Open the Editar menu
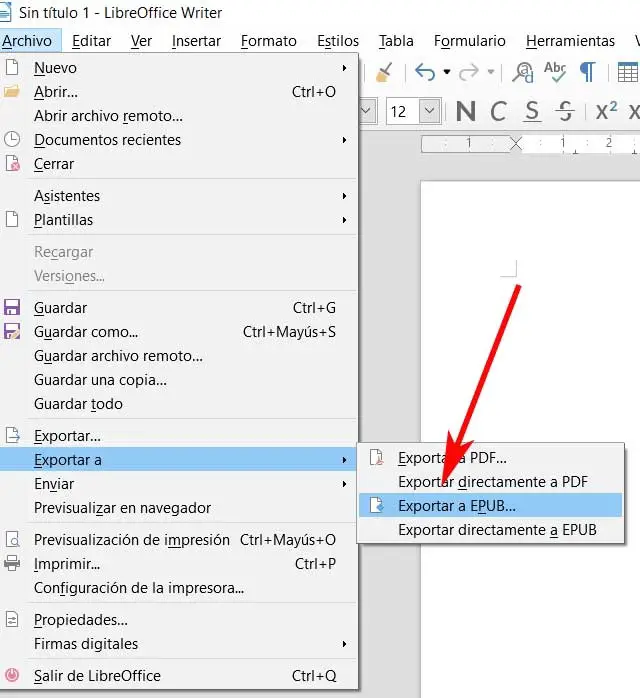 91,41
